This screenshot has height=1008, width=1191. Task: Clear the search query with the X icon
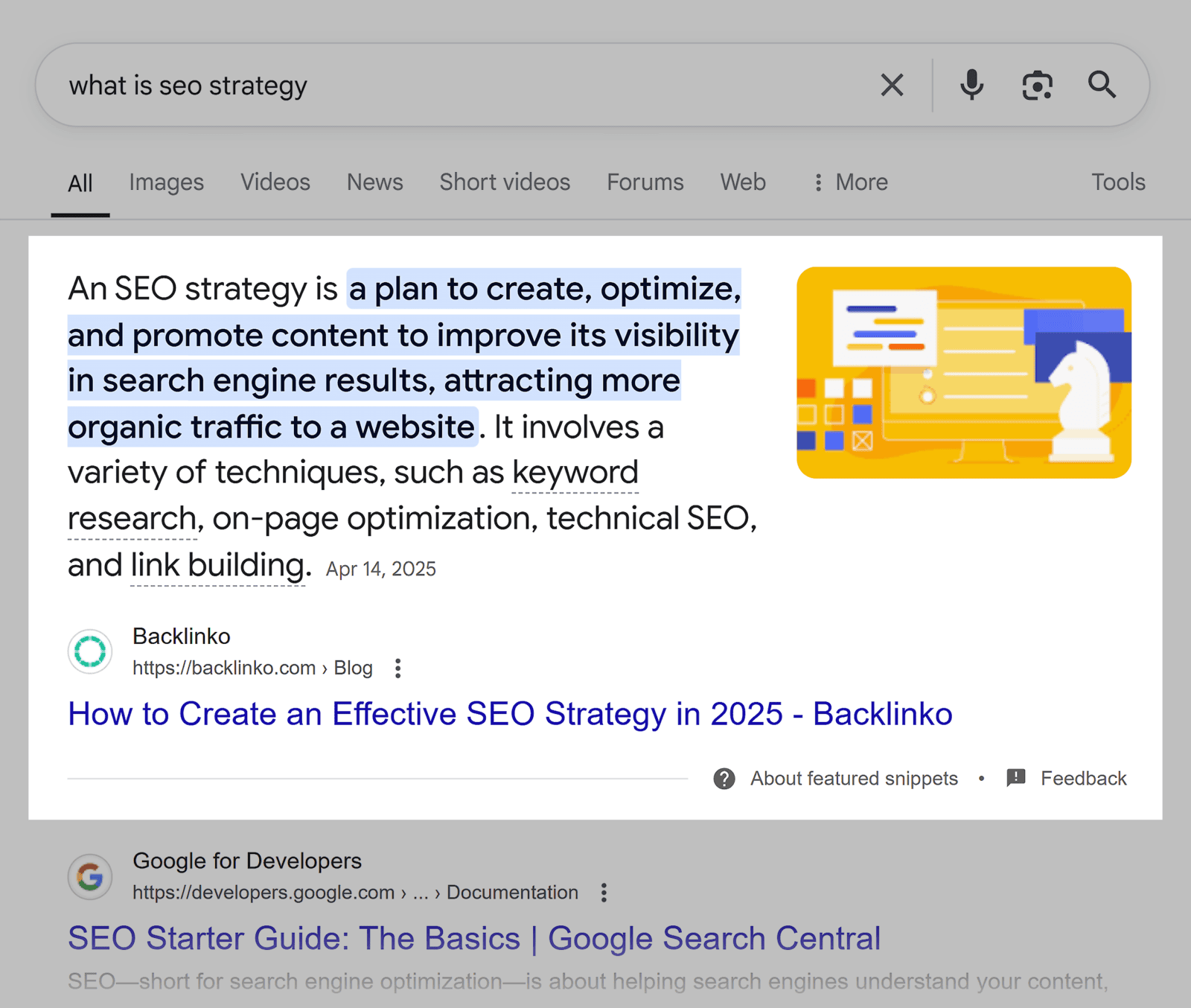tap(891, 85)
